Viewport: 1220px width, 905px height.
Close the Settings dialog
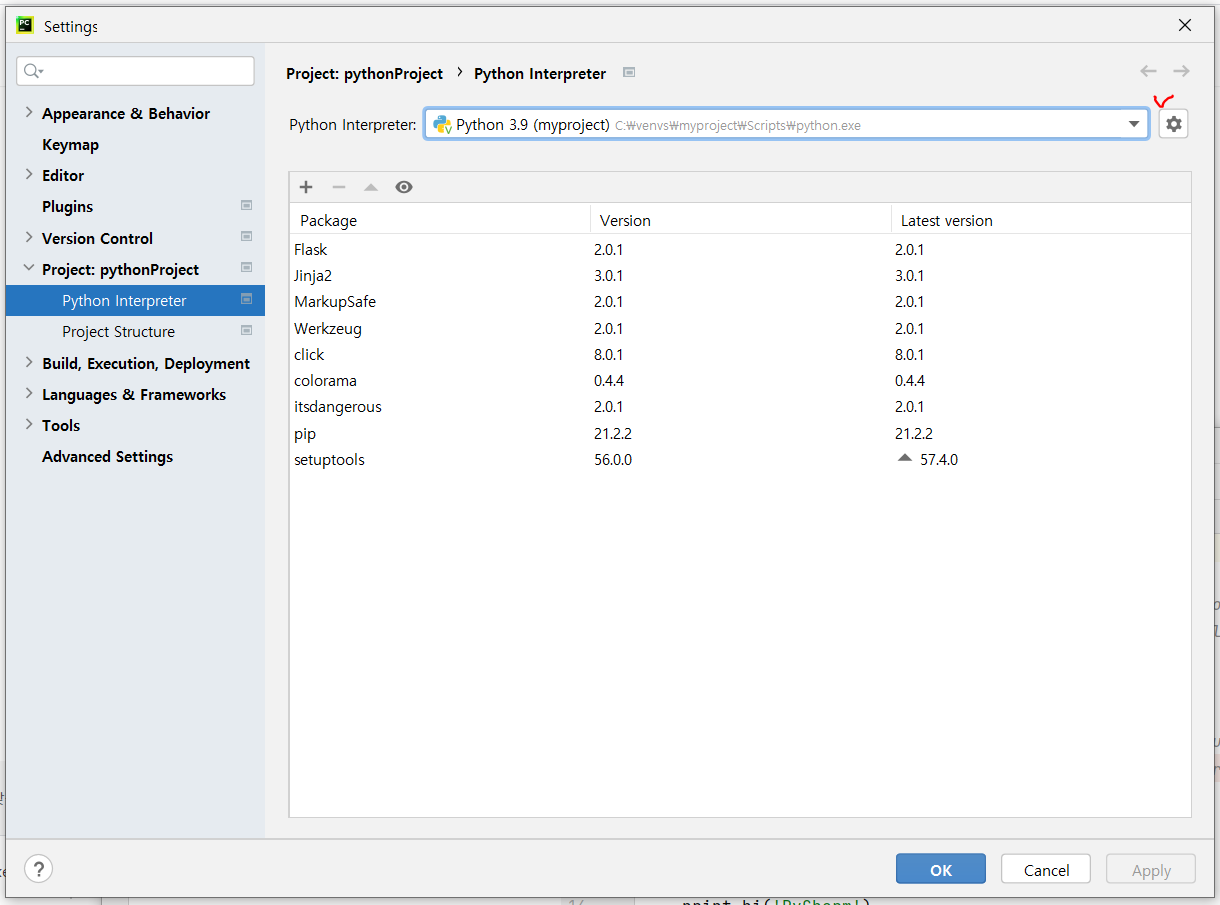point(1185,26)
